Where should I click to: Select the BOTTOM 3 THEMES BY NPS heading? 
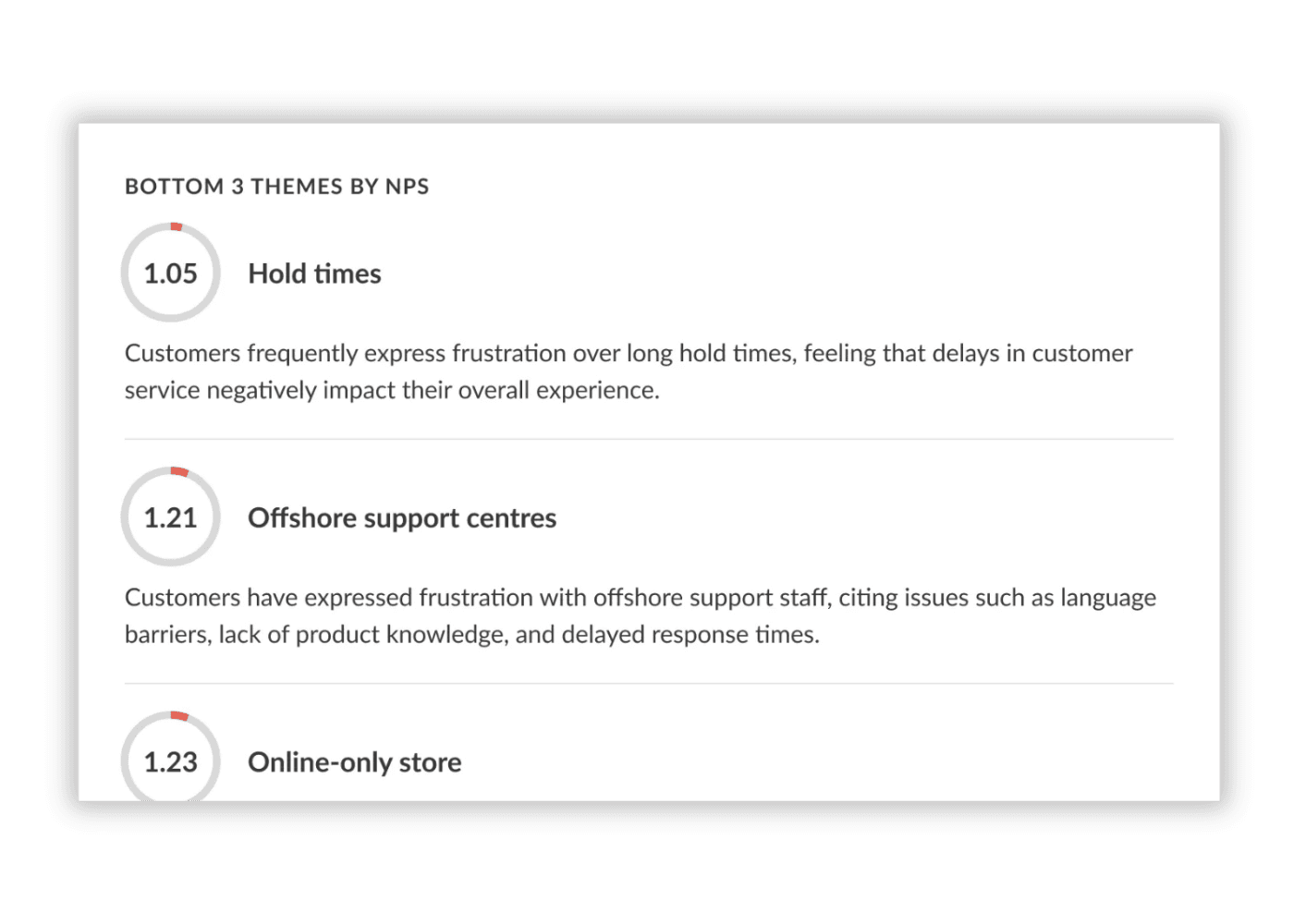pyautogui.click(x=276, y=186)
